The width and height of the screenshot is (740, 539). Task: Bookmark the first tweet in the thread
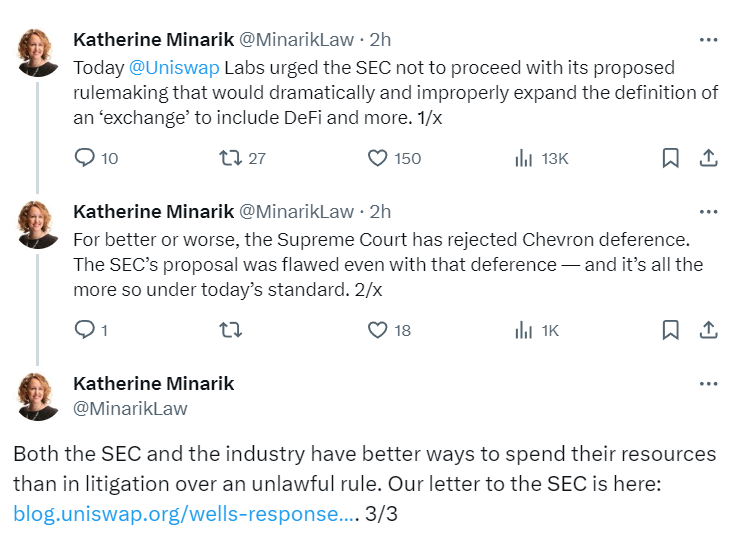(671, 158)
